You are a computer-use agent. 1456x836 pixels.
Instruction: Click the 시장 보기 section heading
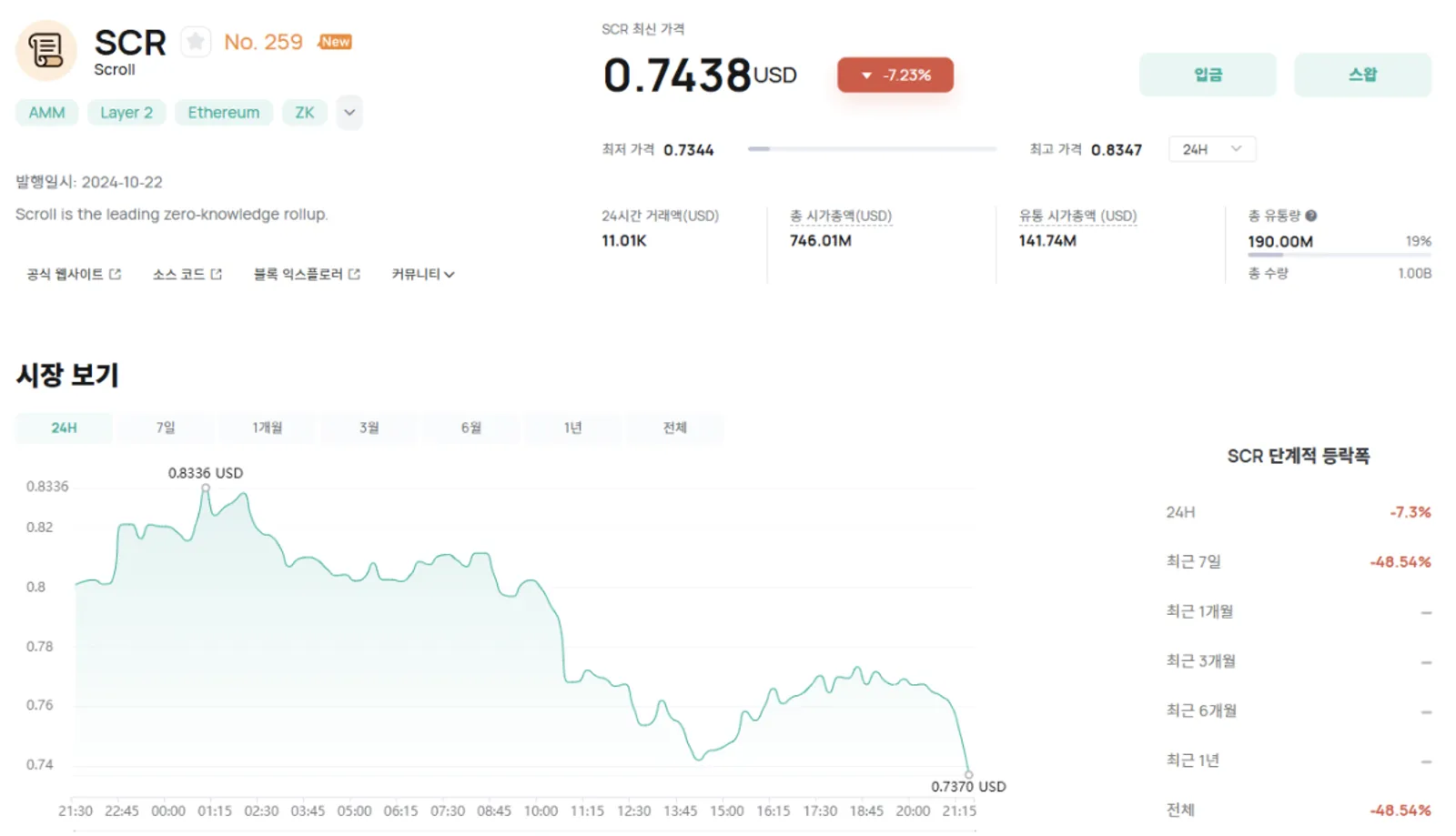[67, 375]
